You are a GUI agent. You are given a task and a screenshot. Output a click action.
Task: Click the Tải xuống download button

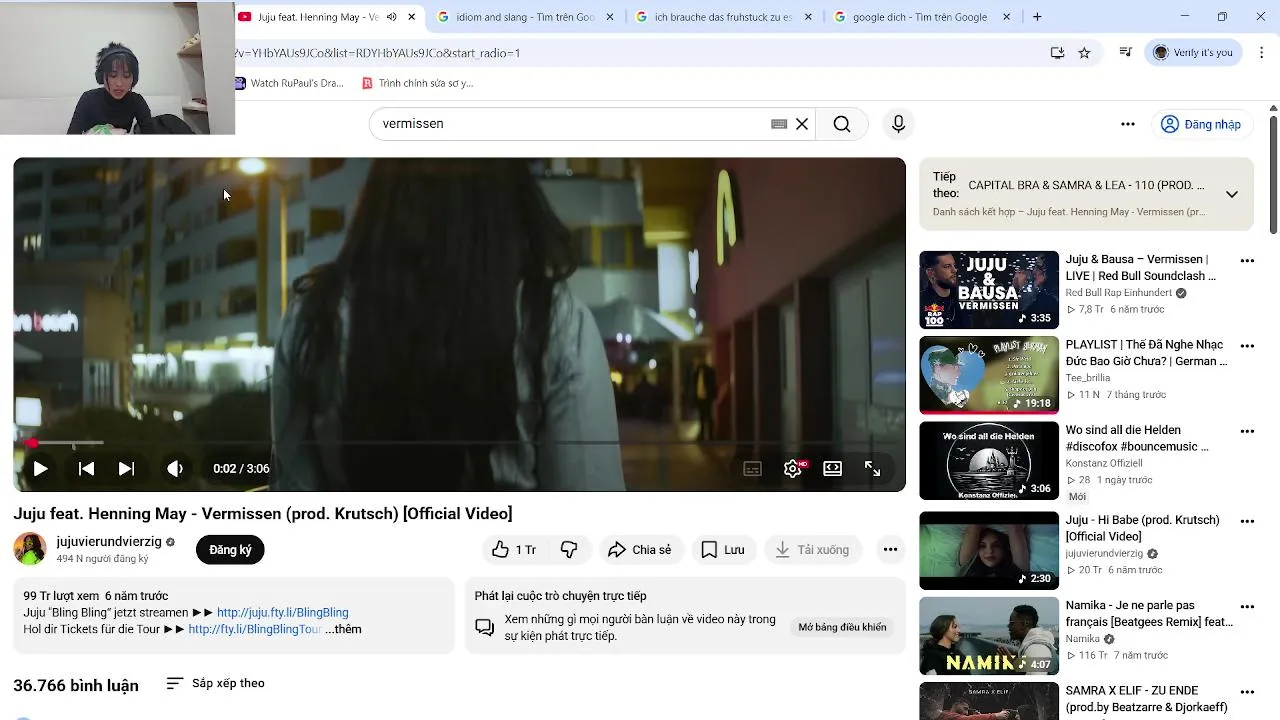click(812, 550)
